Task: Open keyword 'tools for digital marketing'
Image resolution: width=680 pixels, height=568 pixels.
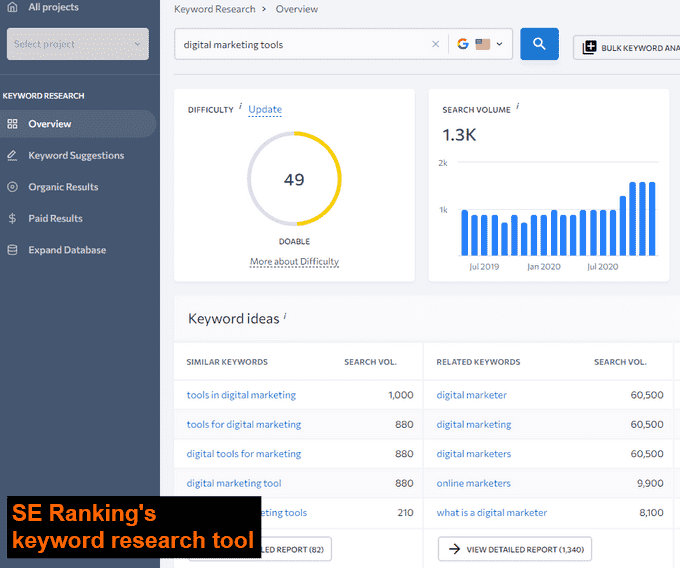Action: pyautogui.click(x=244, y=424)
